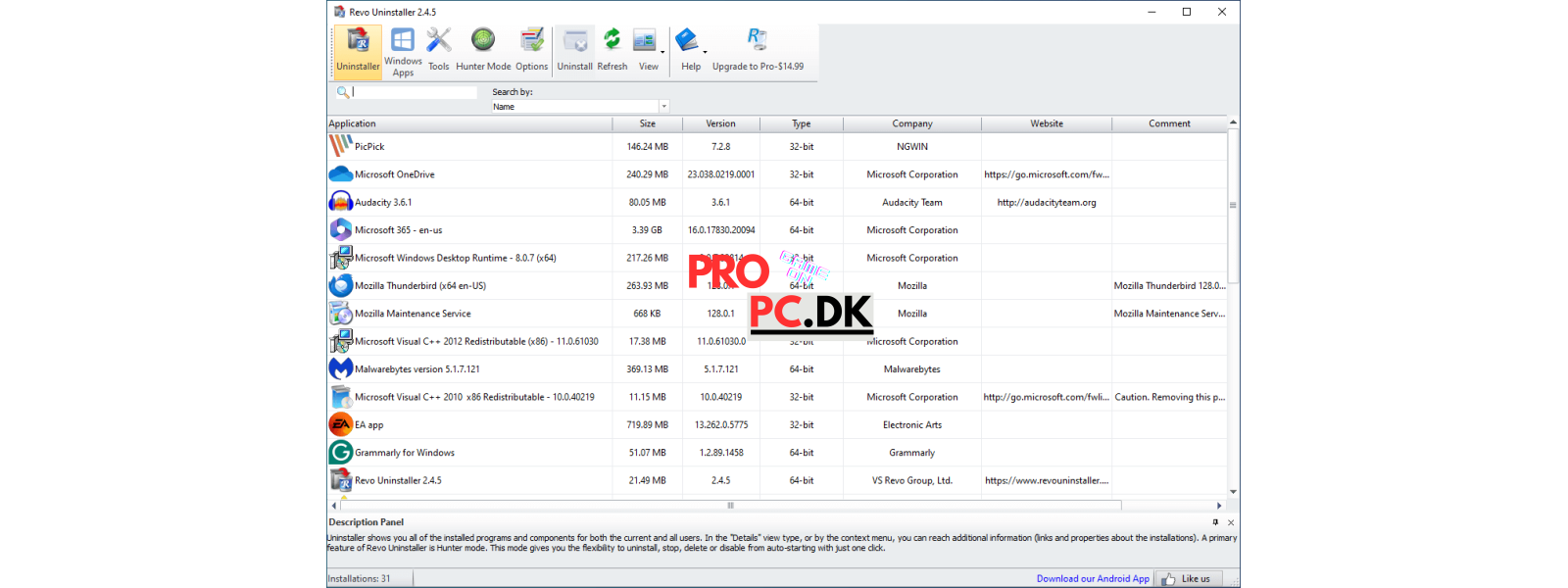Select the Mozilla Maintenance Service icon
1568x588 pixels.
(340, 314)
